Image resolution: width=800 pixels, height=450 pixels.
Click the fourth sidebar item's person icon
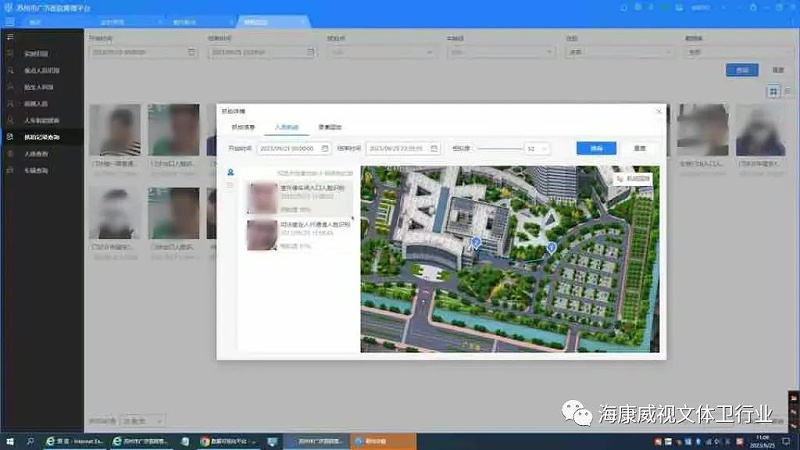click(x=10, y=104)
